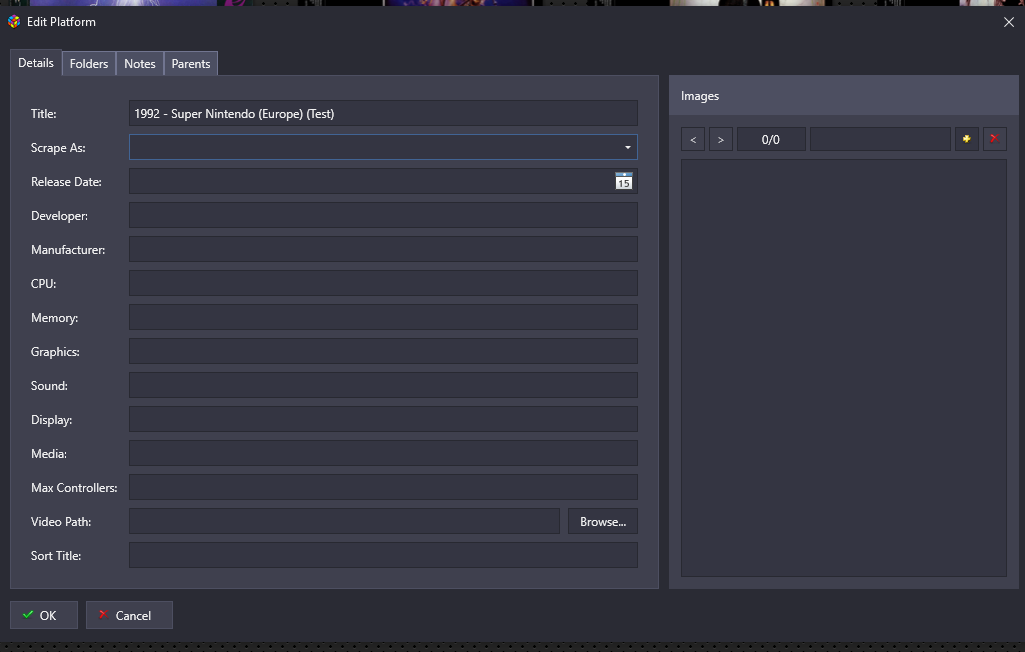Browse for a video path file
The image size is (1025, 652).
[x=603, y=521]
